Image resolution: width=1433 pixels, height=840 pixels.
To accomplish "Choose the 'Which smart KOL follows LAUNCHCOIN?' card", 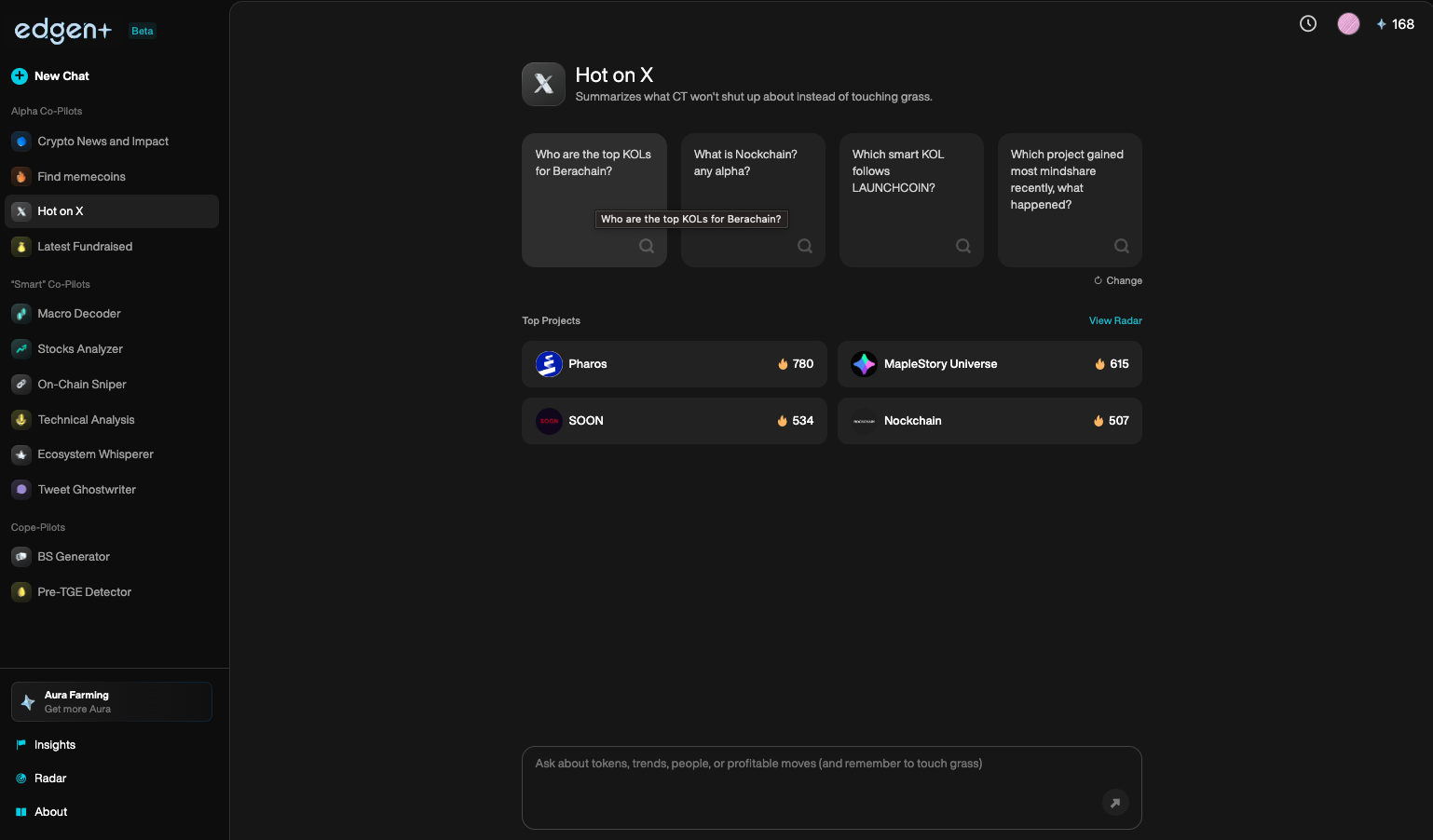I will click(x=911, y=200).
